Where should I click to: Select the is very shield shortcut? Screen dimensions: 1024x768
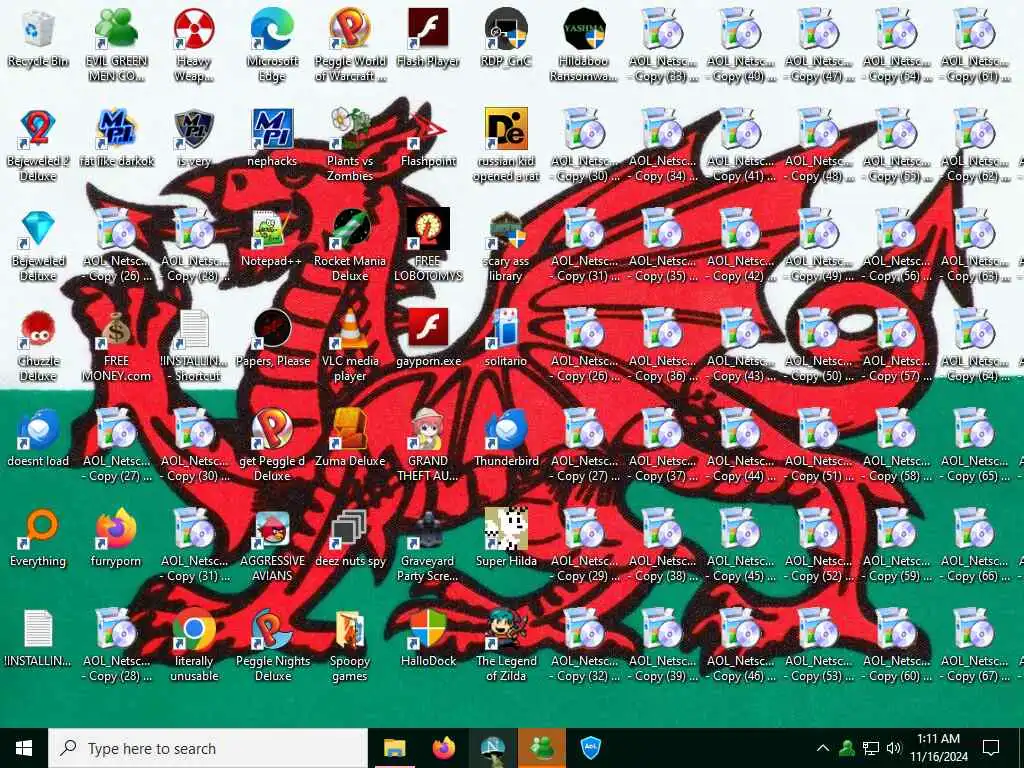click(194, 129)
